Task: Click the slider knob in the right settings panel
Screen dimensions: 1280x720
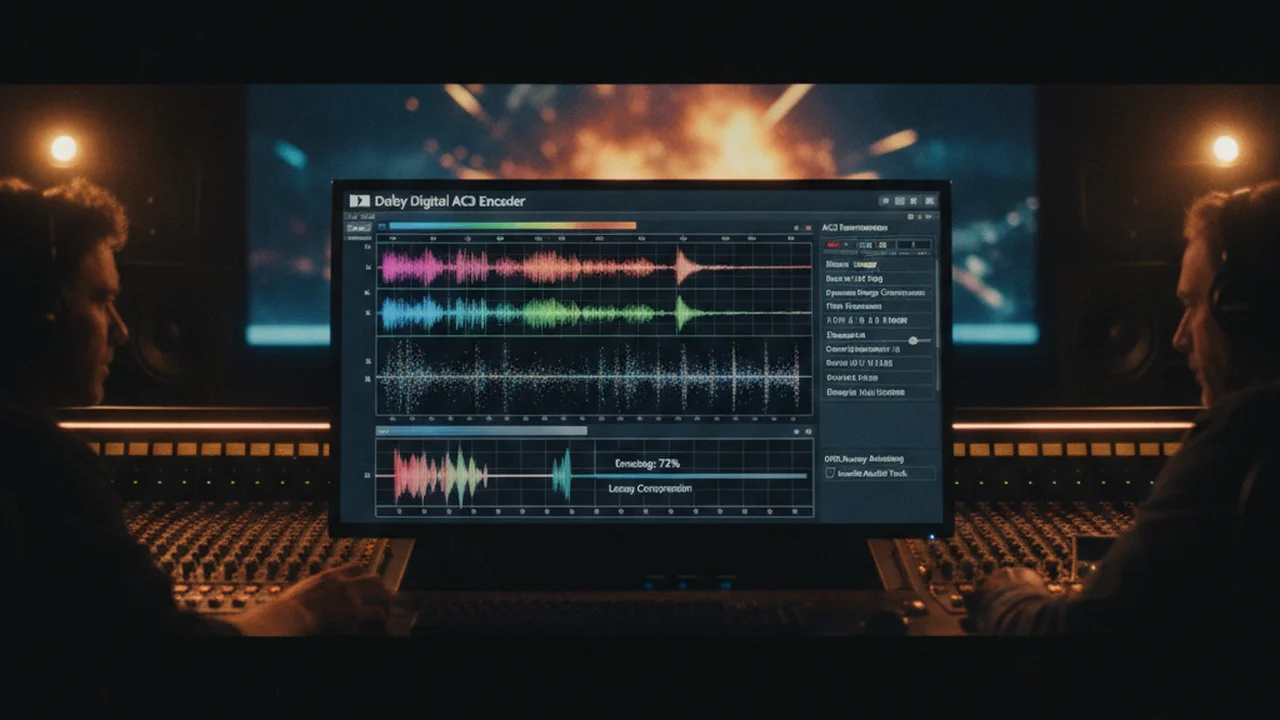Action: coord(913,341)
